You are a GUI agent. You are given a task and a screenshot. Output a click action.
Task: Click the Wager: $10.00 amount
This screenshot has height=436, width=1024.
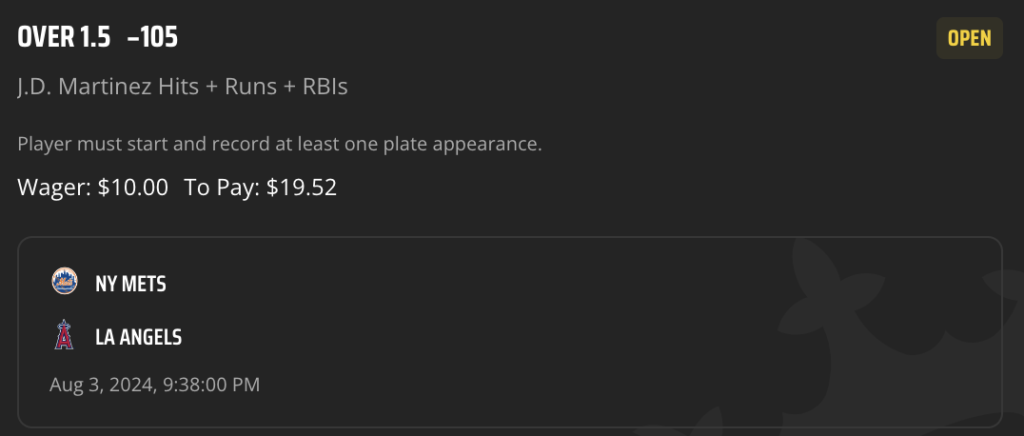[x=93, y=187]
